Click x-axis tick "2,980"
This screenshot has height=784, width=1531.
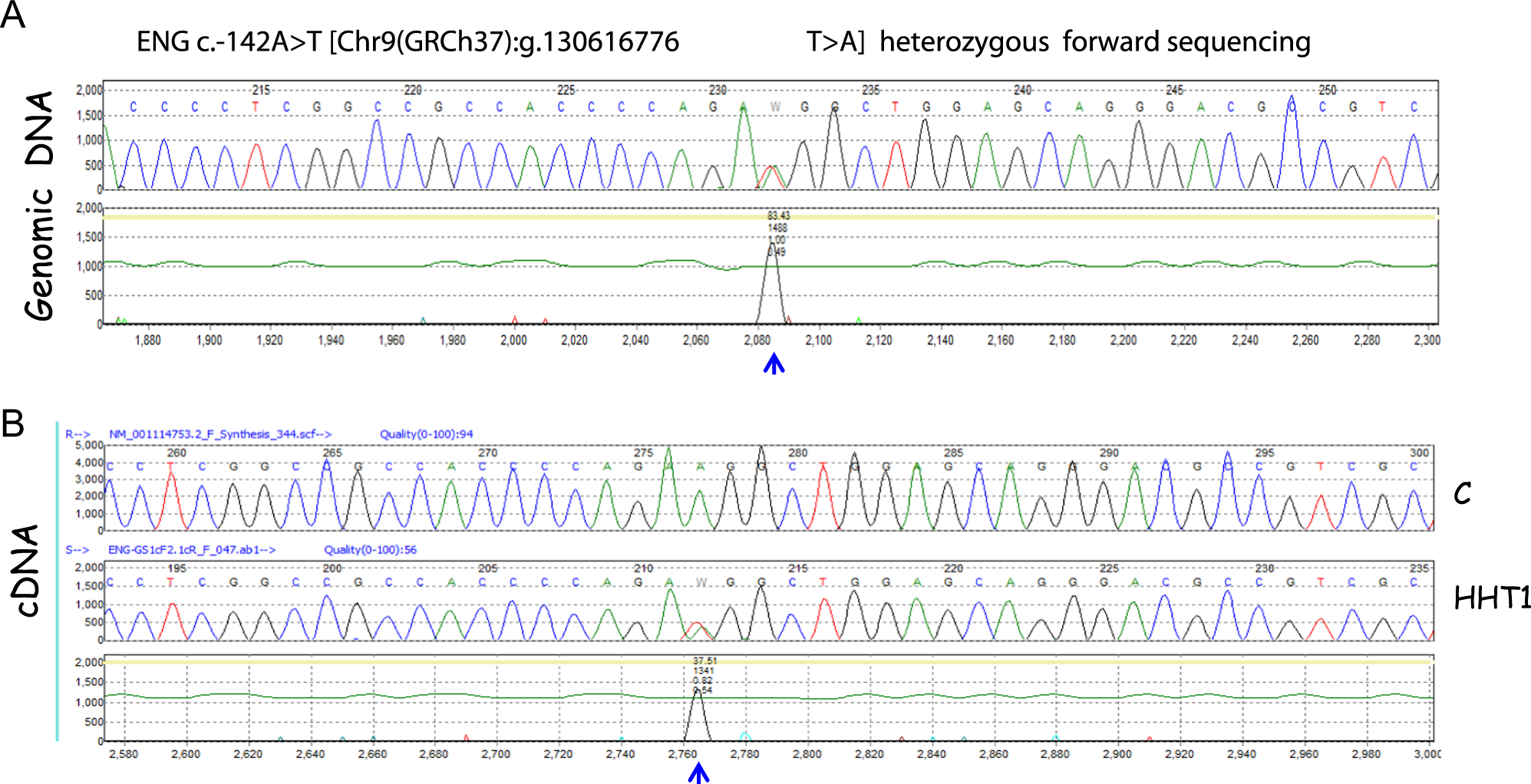point(1366,754)
